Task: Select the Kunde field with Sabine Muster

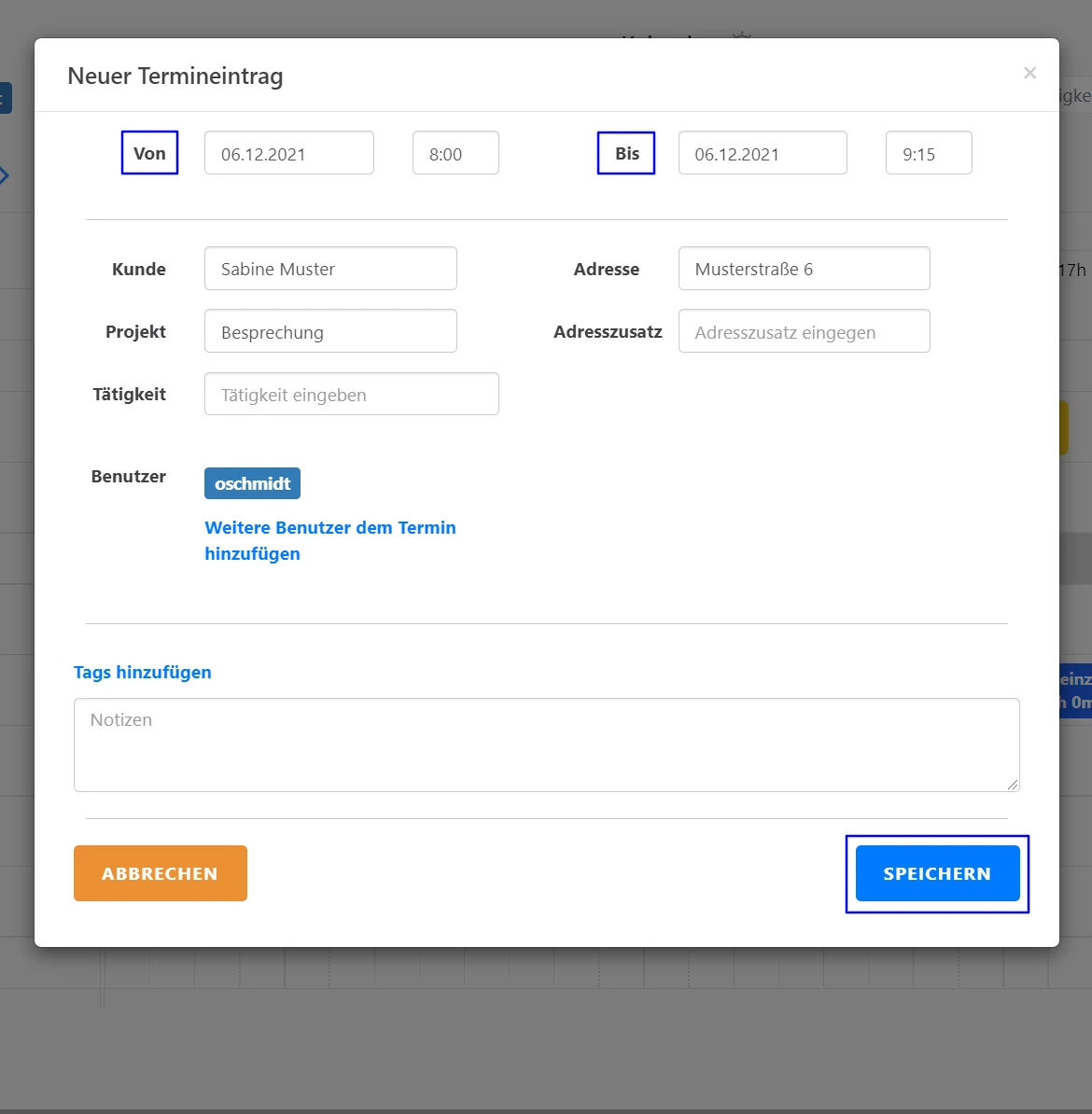Action: [x=330, y=269]
